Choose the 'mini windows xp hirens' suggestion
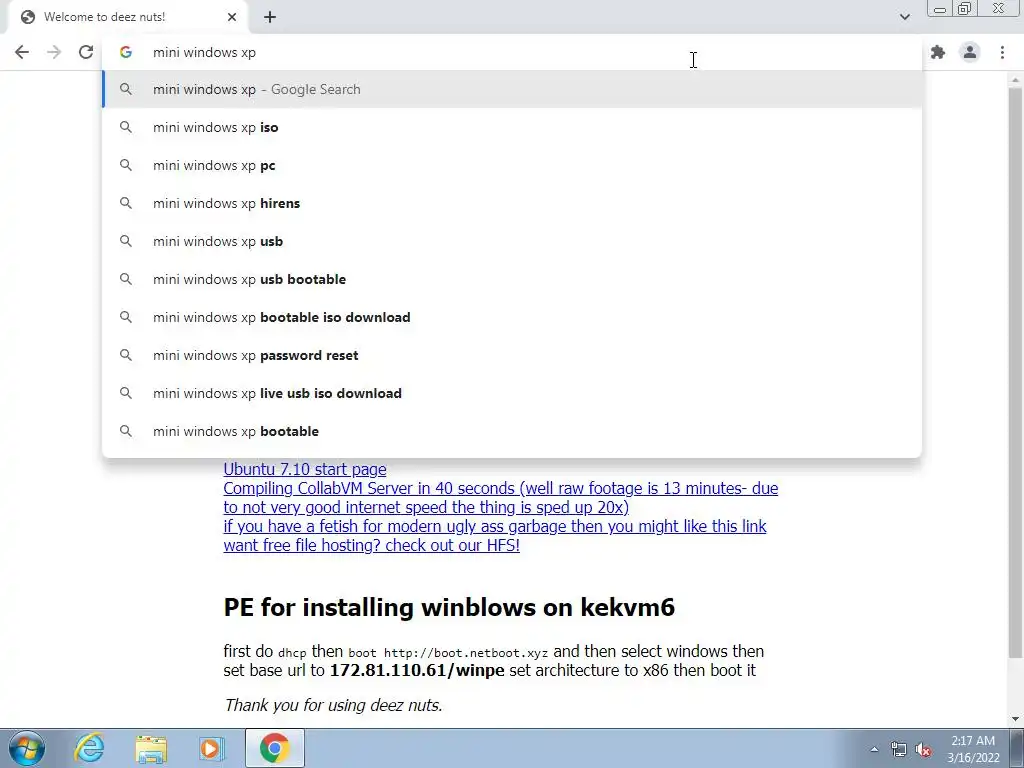 click(512, 203)
